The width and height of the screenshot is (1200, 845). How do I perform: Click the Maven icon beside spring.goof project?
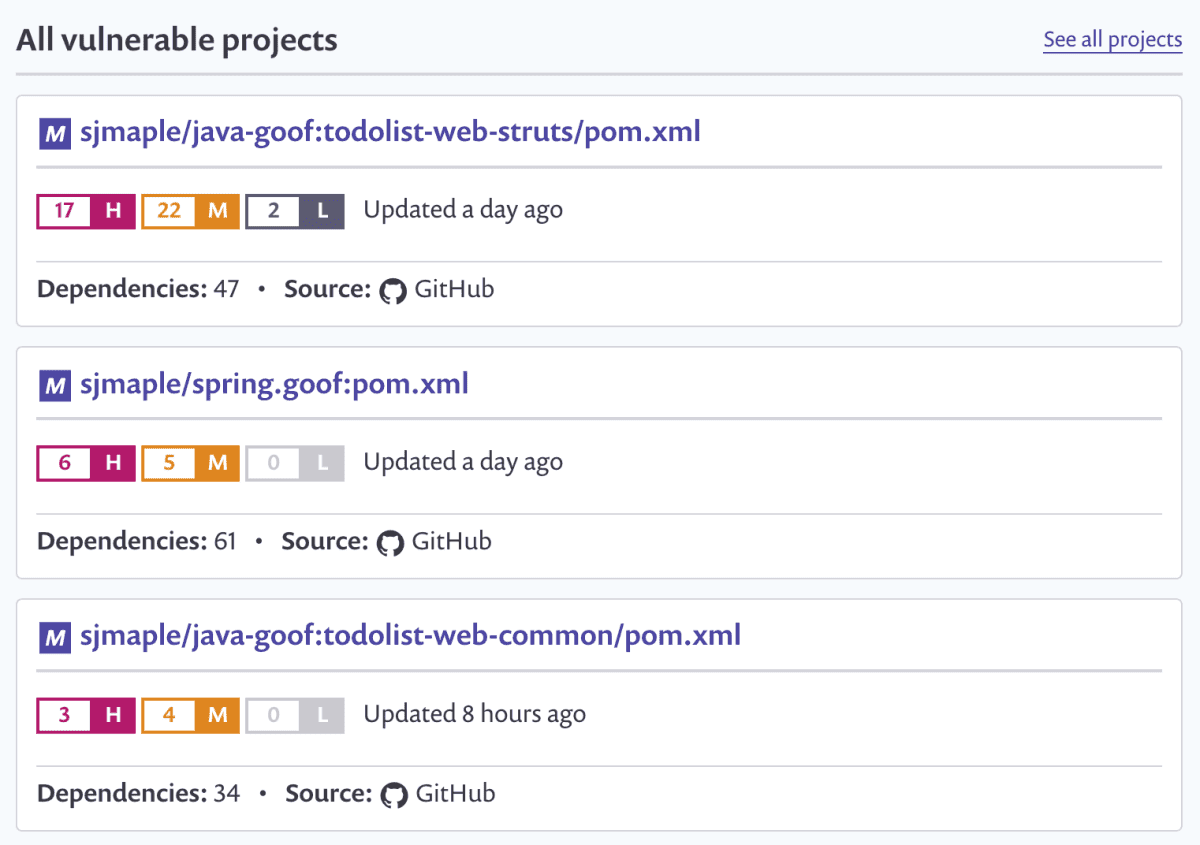tap(54, 385)
